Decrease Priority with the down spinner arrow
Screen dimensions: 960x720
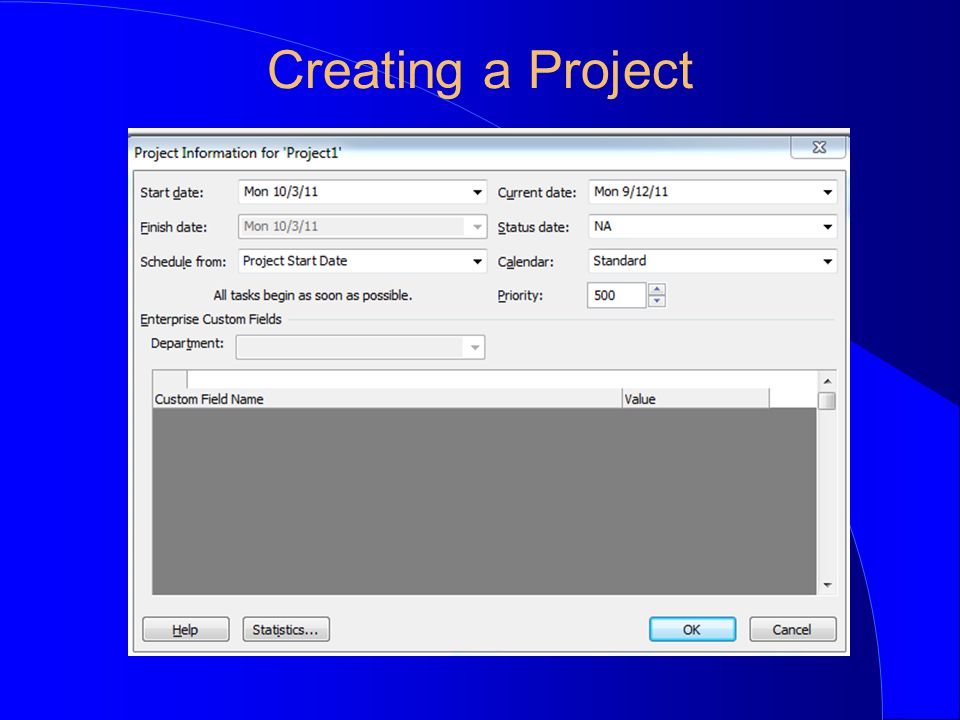pyautogui.click(x=656, y=301)
